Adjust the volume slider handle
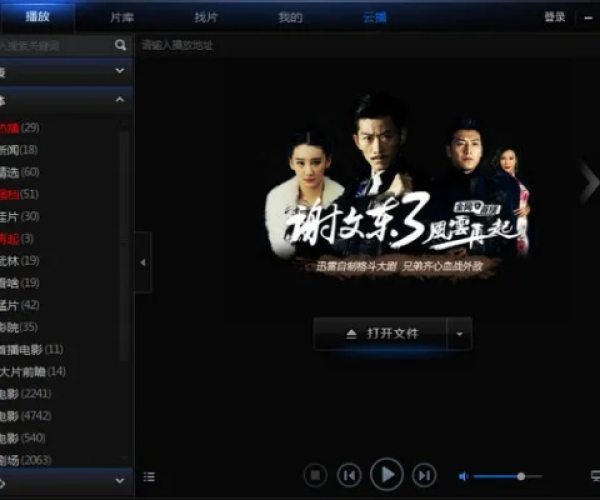600x500 pixels. [521, 476]
